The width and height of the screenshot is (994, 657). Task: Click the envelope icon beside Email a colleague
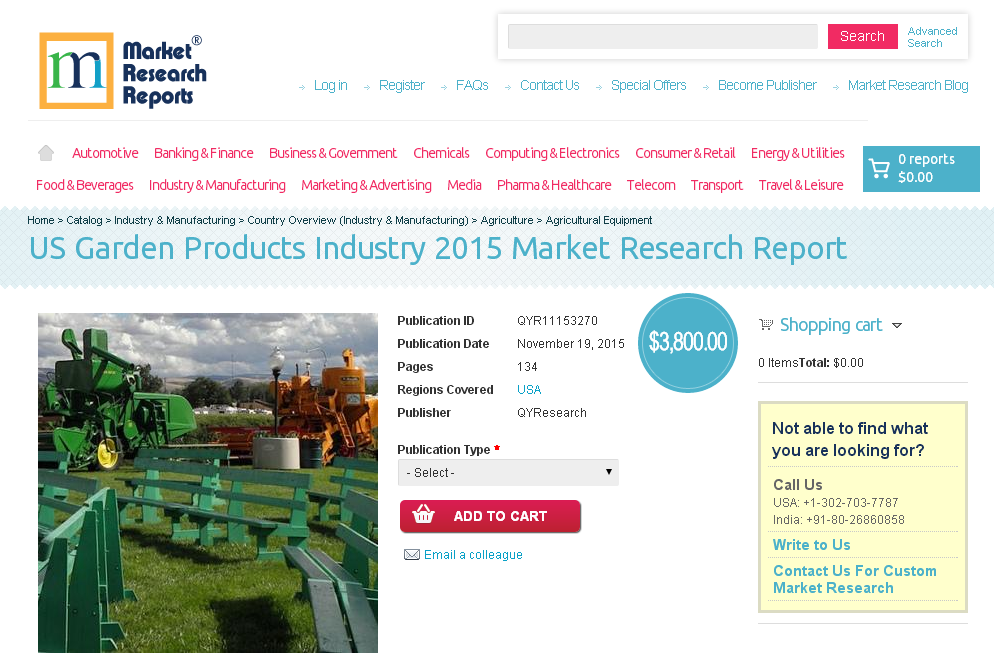click(411, 554)
